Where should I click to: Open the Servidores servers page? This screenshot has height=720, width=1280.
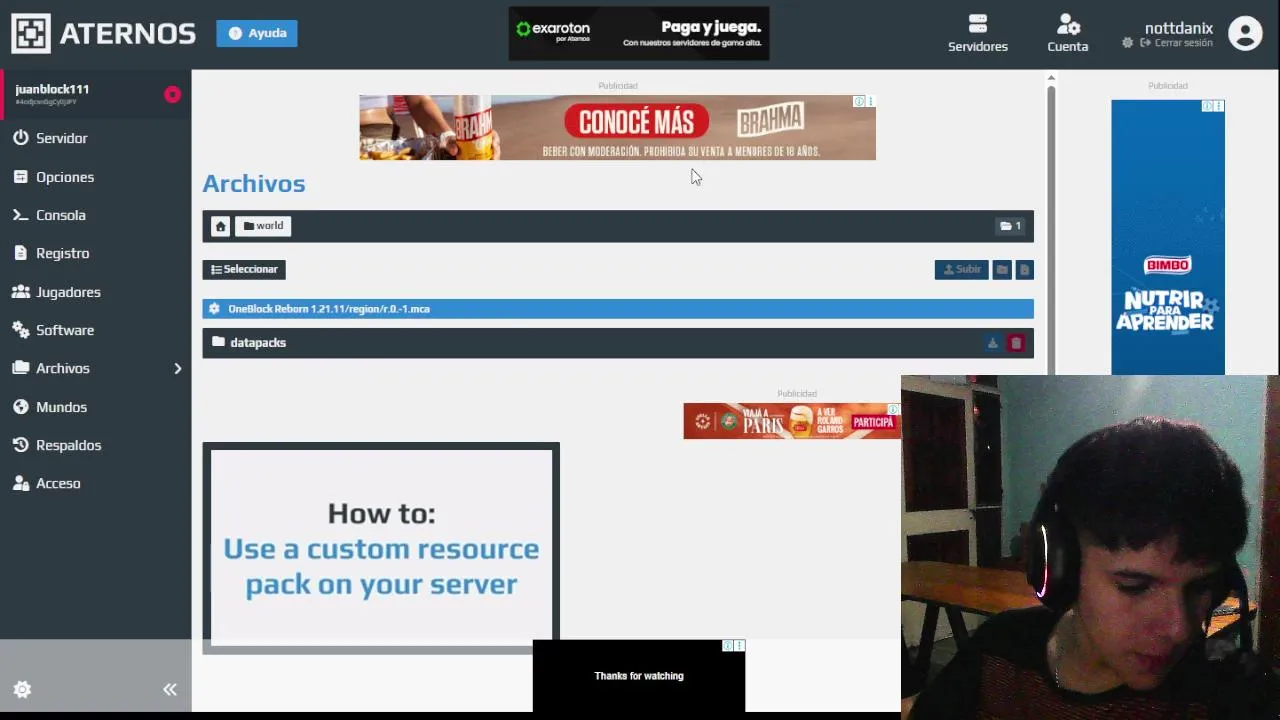[x=977, y=33]
